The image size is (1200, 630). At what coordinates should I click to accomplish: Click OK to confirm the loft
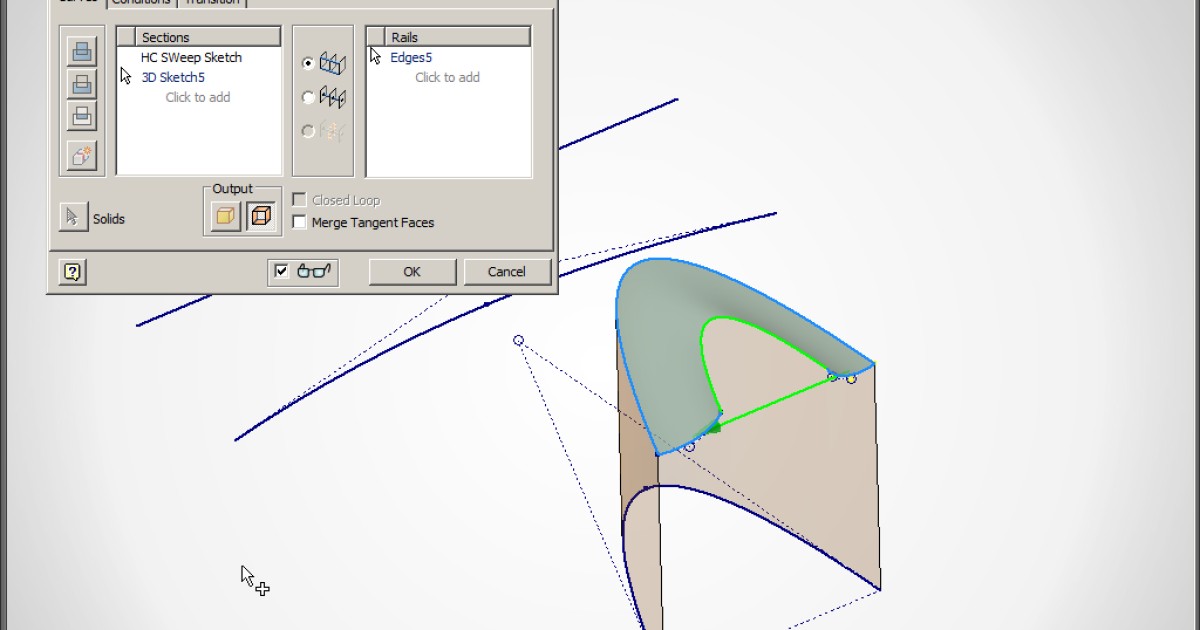411,271
